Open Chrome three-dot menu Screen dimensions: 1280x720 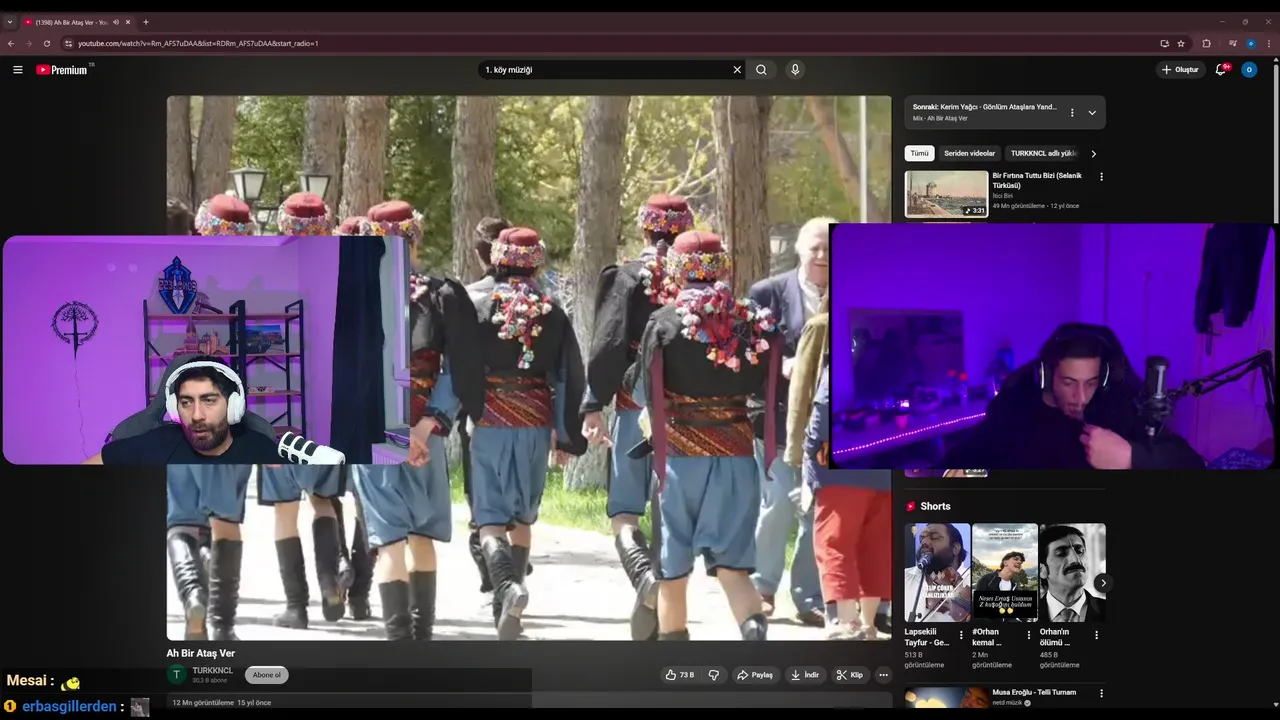click(1268, 43)
